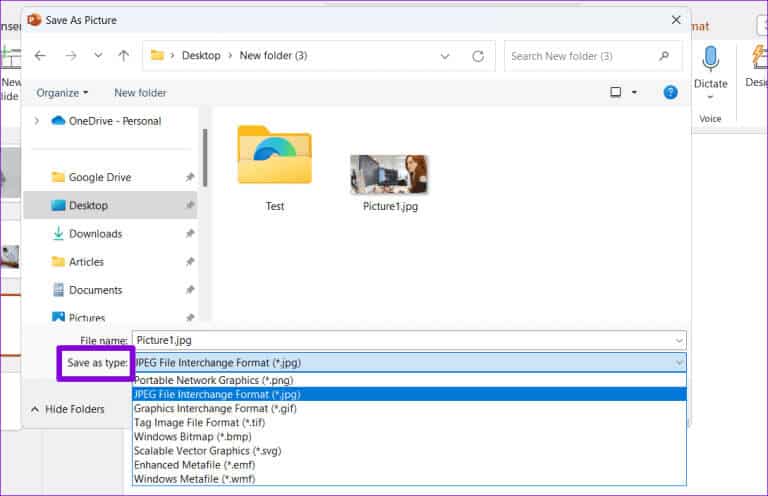Click the Up one level arrow
This screenshot has width=768, height=496.
[123, 56]
